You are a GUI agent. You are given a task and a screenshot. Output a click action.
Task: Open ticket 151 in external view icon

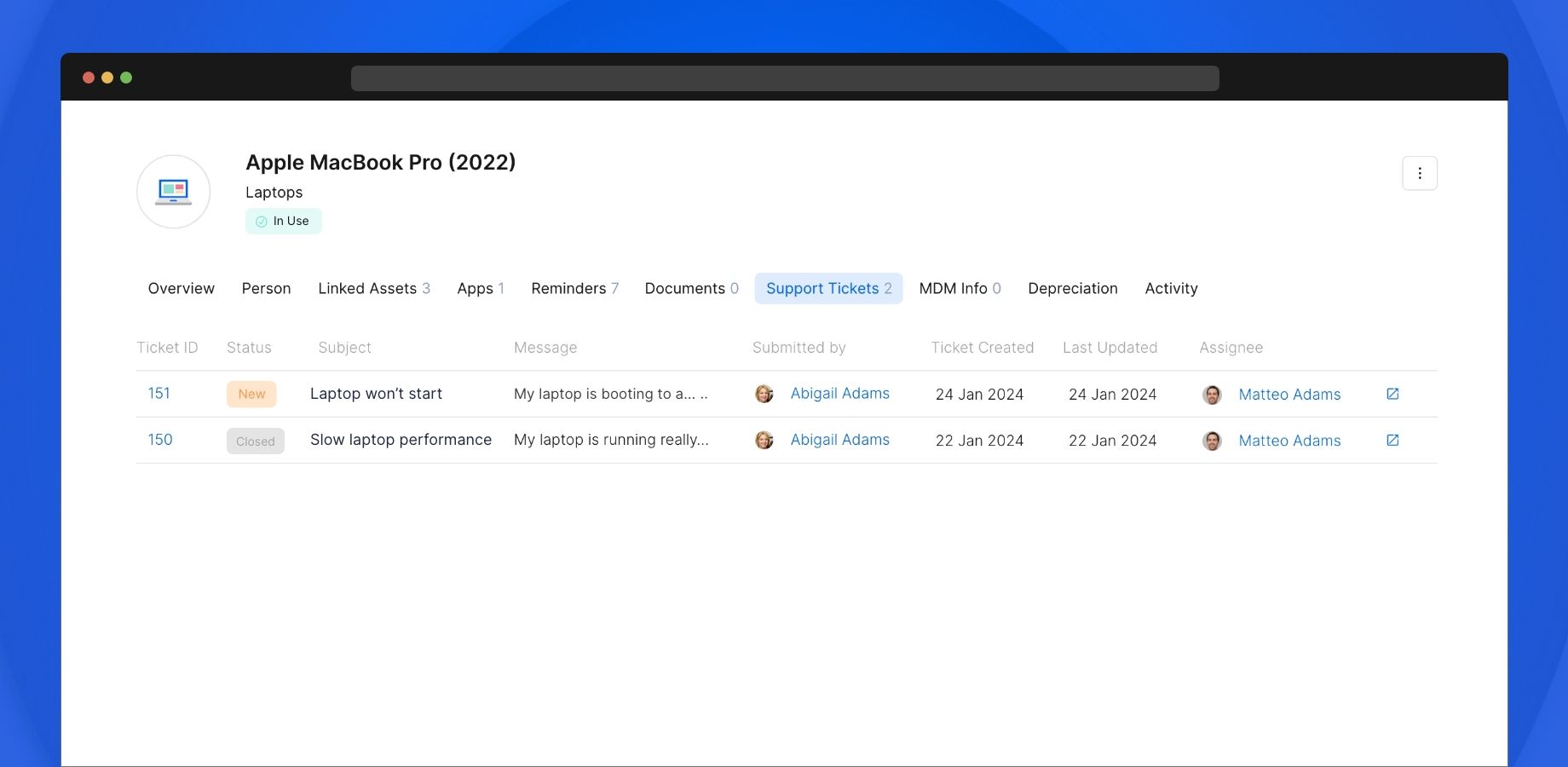click(x=1392, y=394)
